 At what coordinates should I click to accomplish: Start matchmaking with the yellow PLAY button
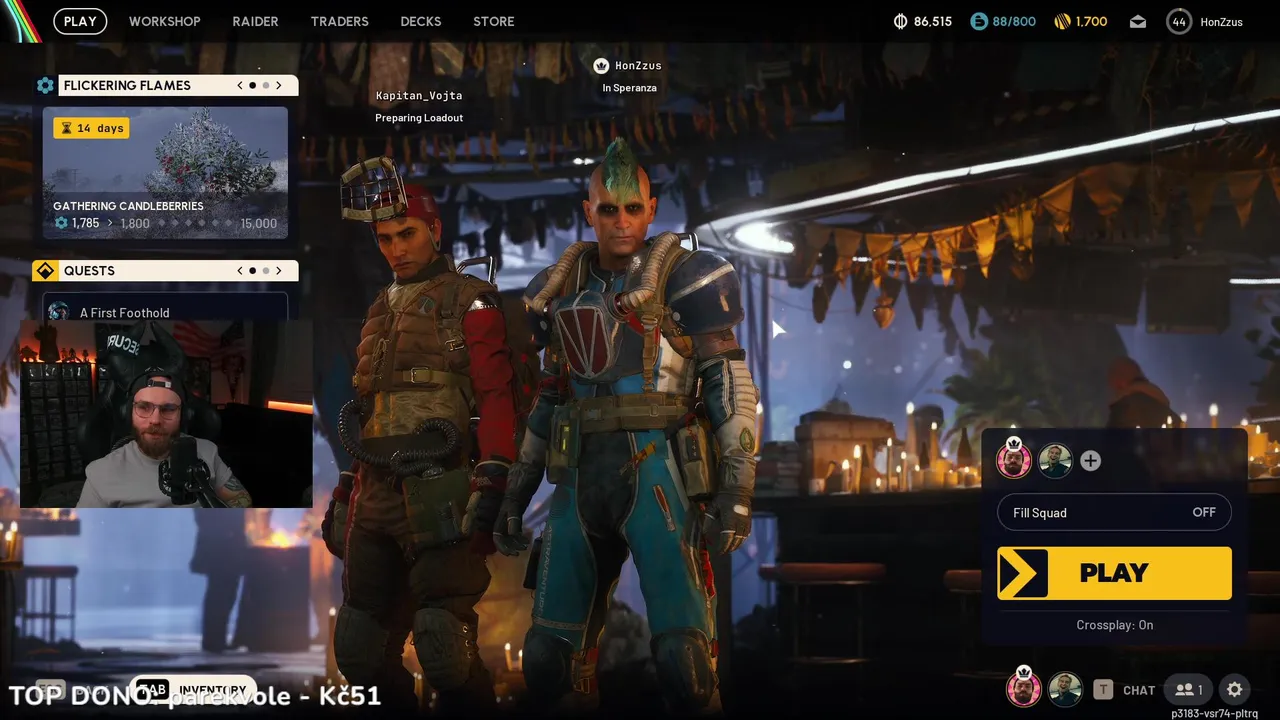pos(1114,573)
